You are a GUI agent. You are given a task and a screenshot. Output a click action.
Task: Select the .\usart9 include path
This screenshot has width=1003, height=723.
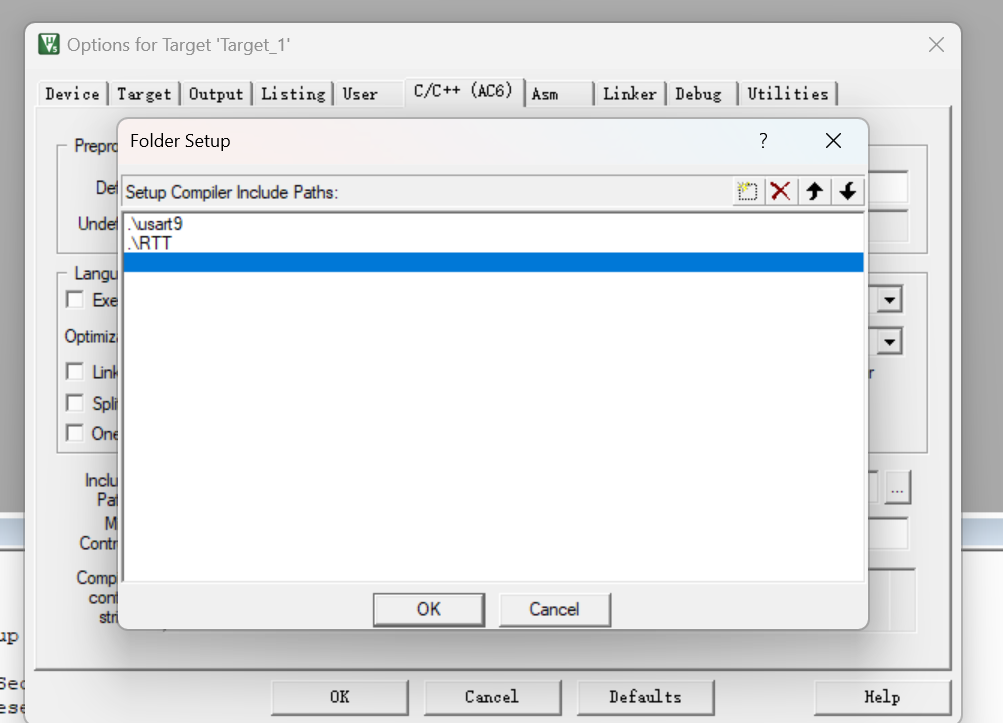493,224
